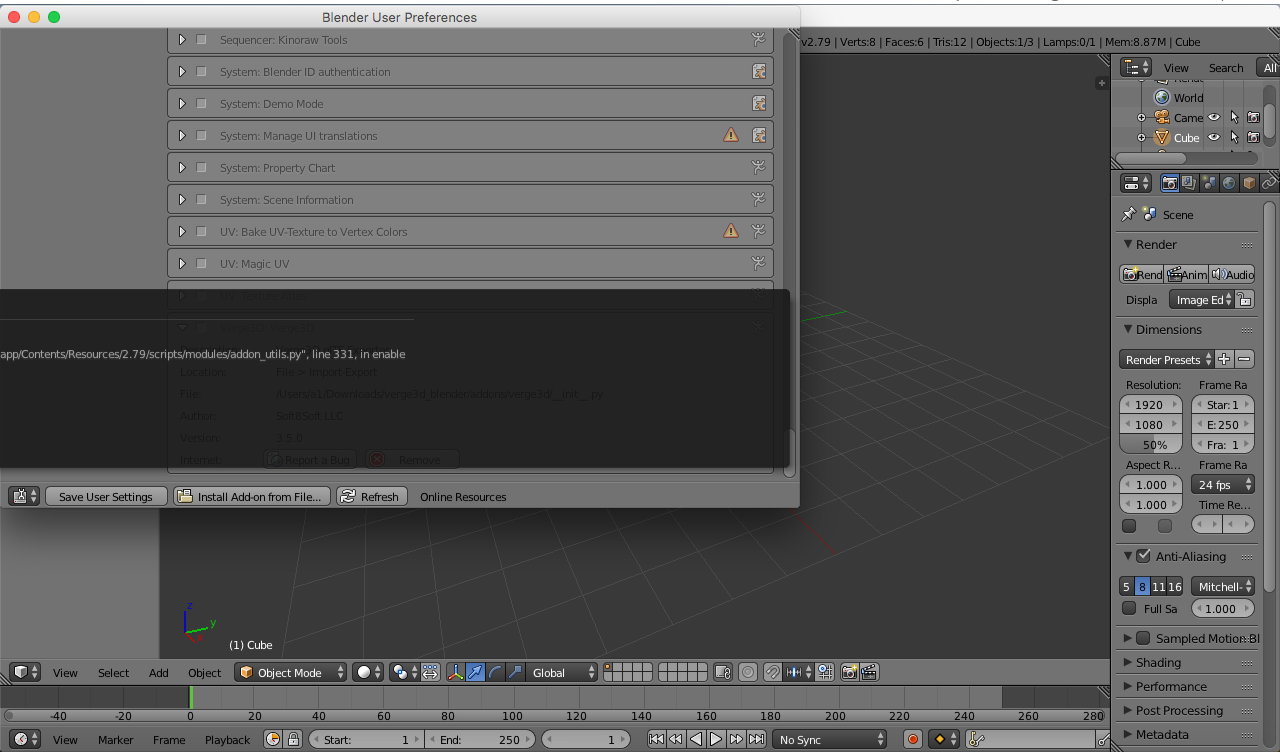The width and height of the screenshot is (1280, 752).
Task: Toggle manipulate center points icon
Action: tap(431, 672)
